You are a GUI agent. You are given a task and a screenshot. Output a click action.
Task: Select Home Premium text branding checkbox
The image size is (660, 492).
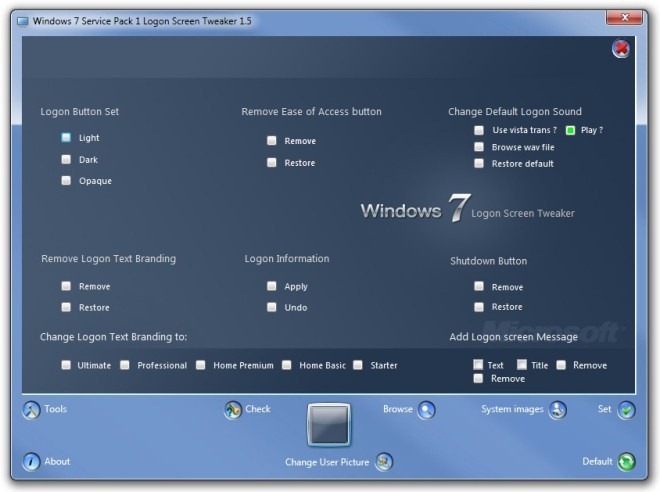[x=201, y=365]
